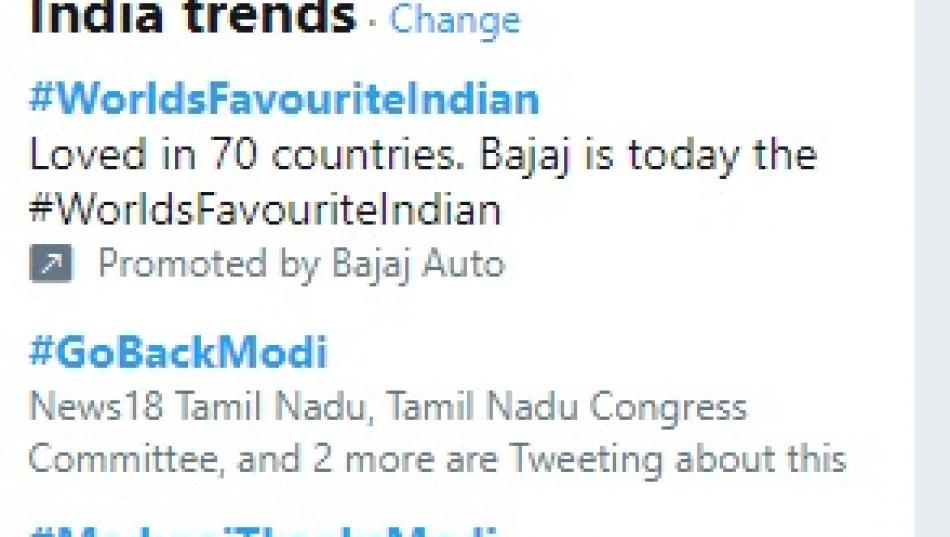Open the #GoBackModi trending hashtag
Viewport: 950px width, 537px height.
(x=178, y=353)
